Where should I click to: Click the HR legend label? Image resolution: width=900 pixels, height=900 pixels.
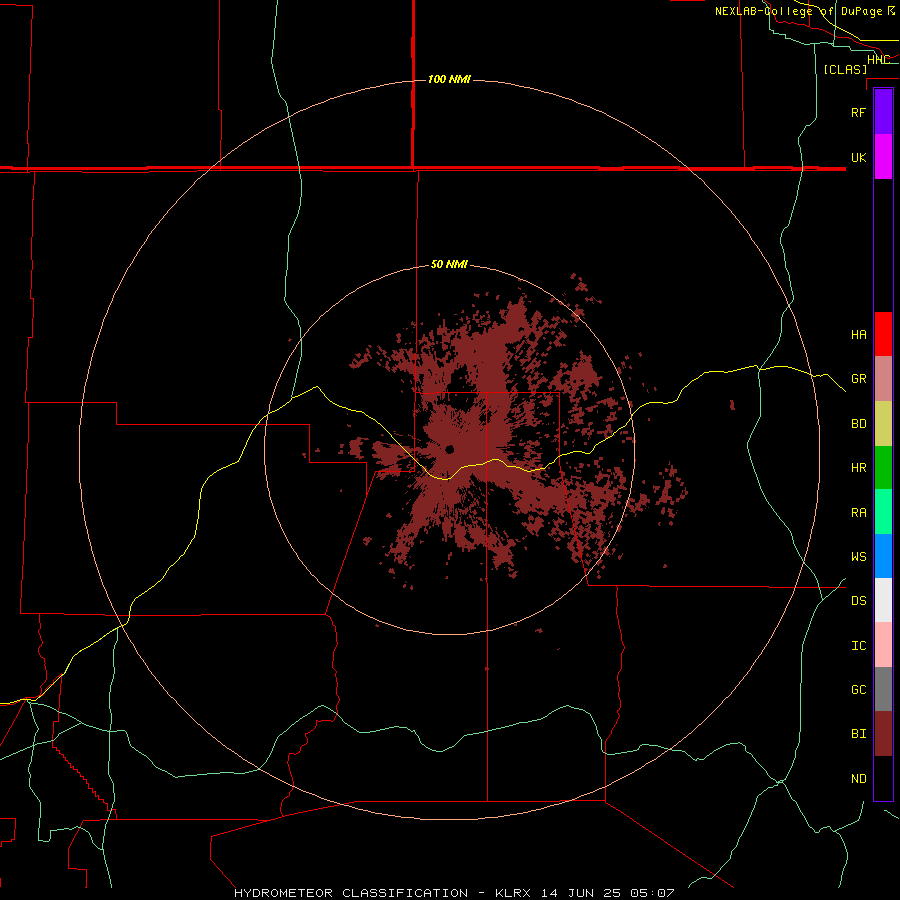click(x=858, y=468)
